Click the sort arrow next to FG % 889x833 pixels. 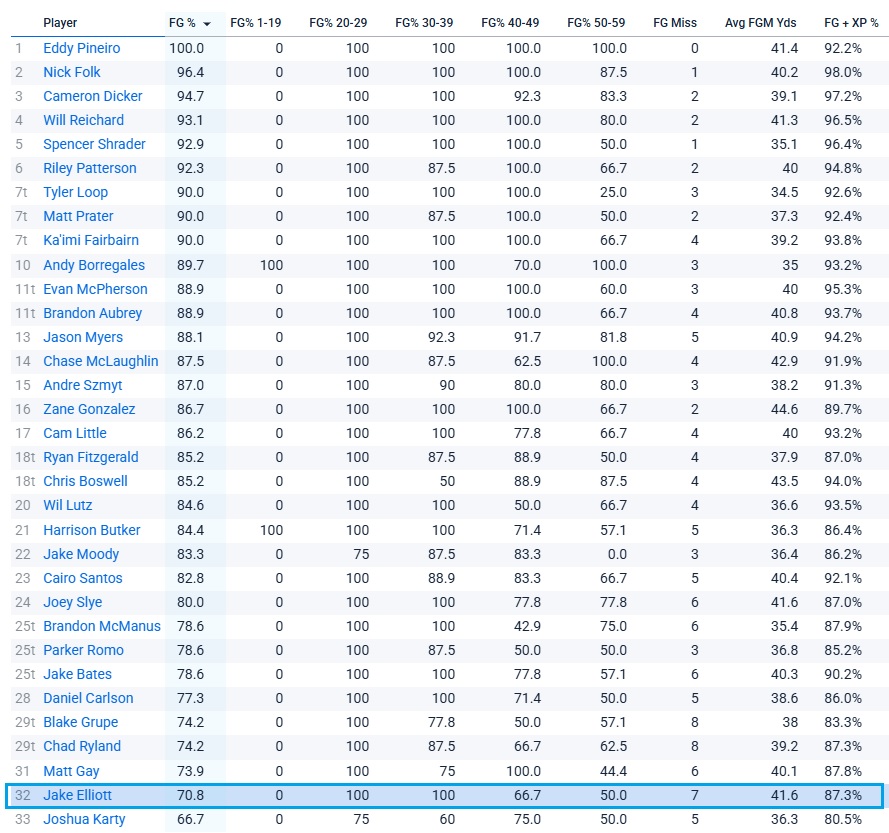[207, 23]
